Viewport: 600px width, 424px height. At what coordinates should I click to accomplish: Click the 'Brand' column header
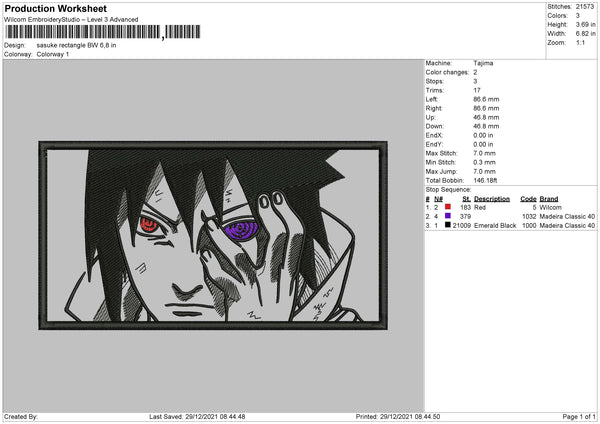point(549,199)
